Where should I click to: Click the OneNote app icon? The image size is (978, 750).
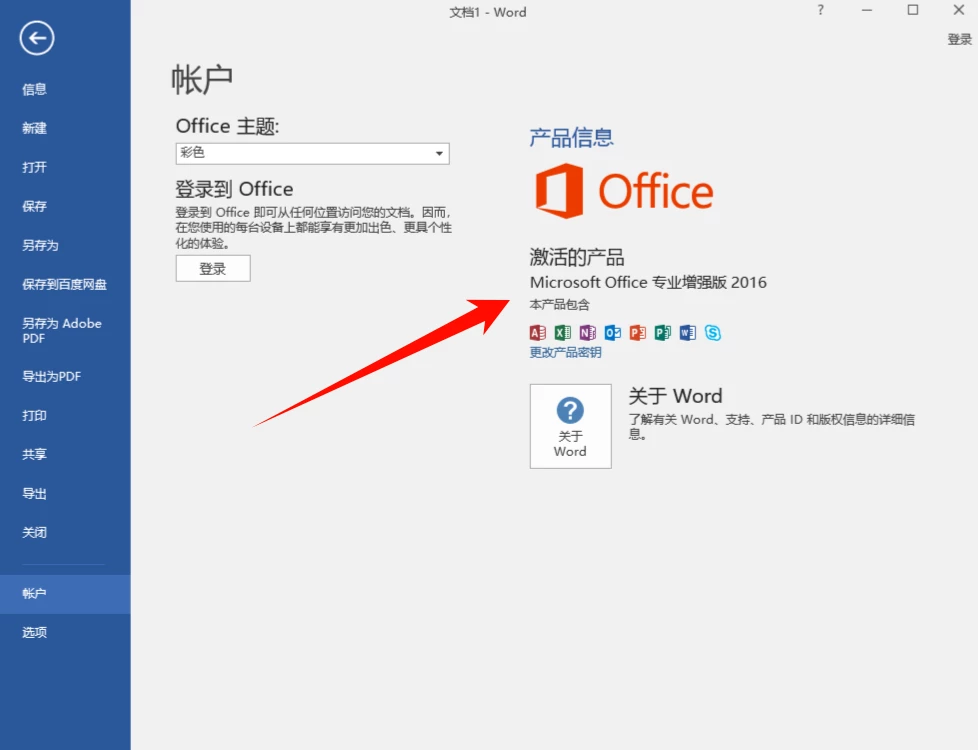click(588, 333)
